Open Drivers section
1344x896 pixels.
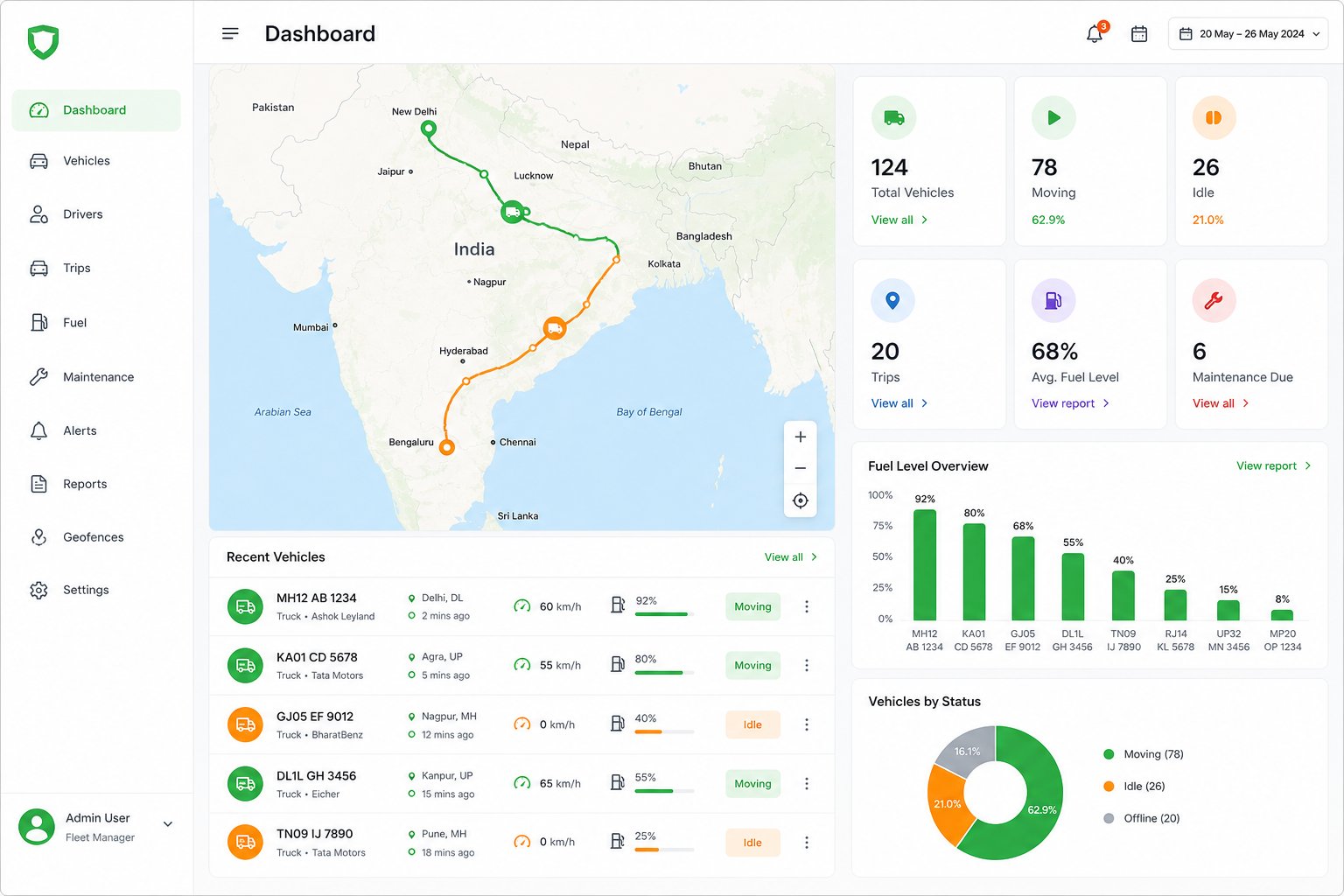[96, 214]
